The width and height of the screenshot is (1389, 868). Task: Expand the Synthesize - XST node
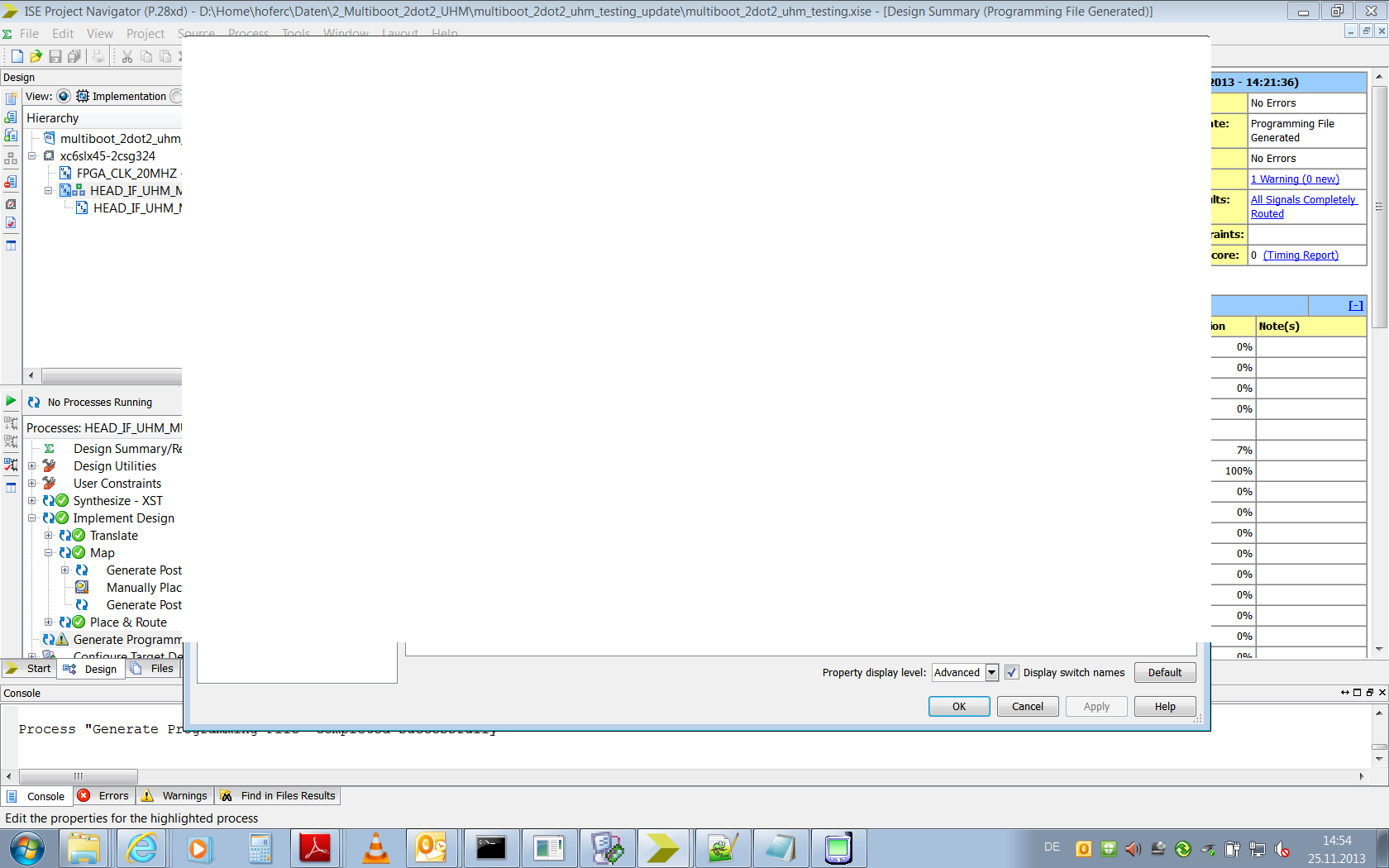pos(31,500)
